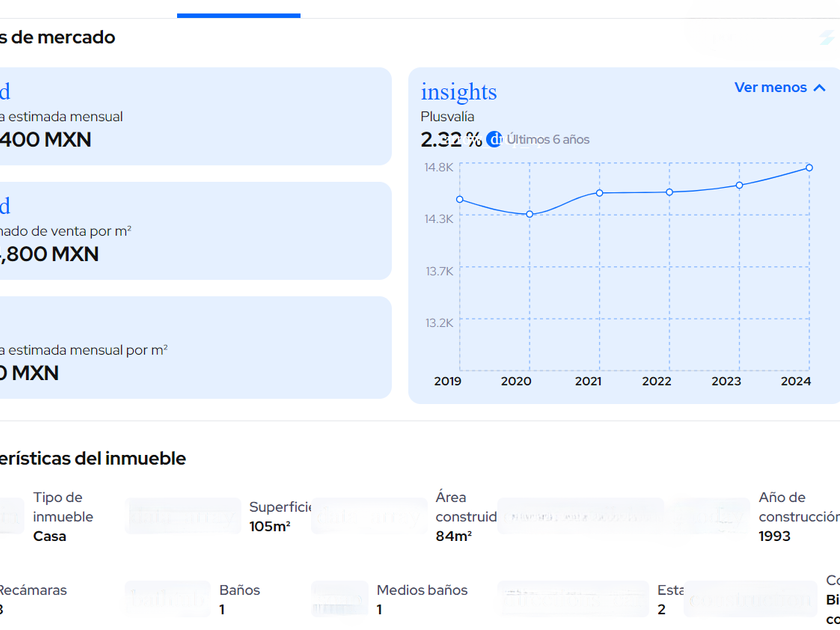This screenshot has width=840, height=630.
Task: Click the faint icon at top-right of the header
Action: click(827, 38)
